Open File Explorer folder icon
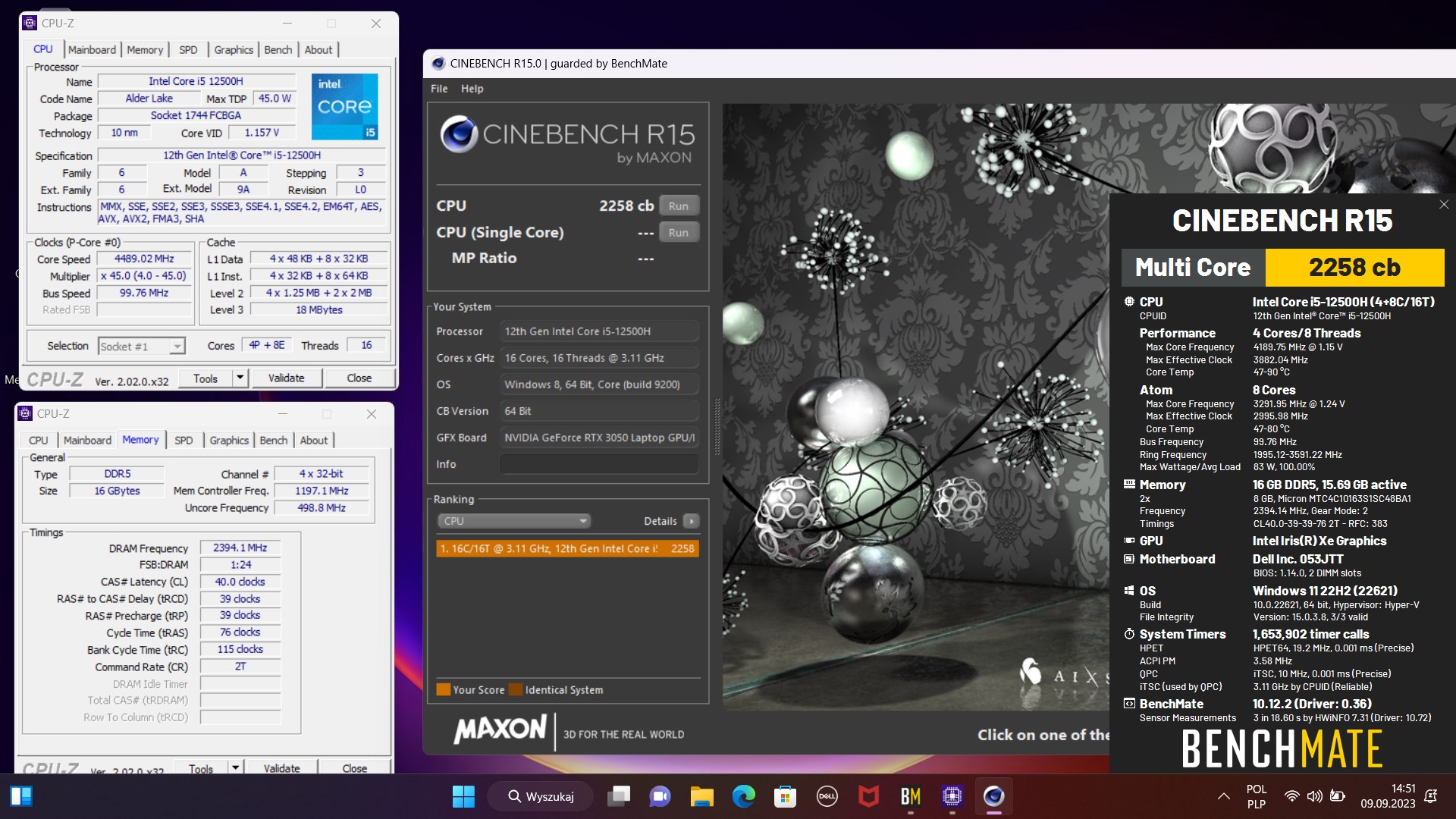This screenshot has width=1456, height=819. coord(702,796)
